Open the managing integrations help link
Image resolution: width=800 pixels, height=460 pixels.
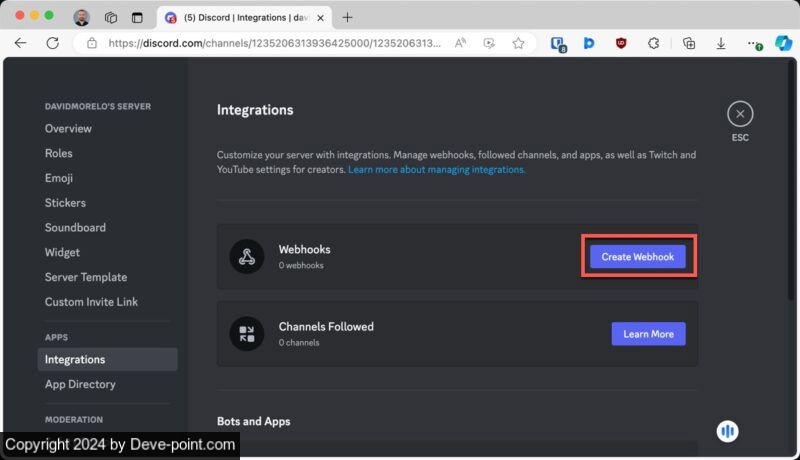(x=436, y=170)
